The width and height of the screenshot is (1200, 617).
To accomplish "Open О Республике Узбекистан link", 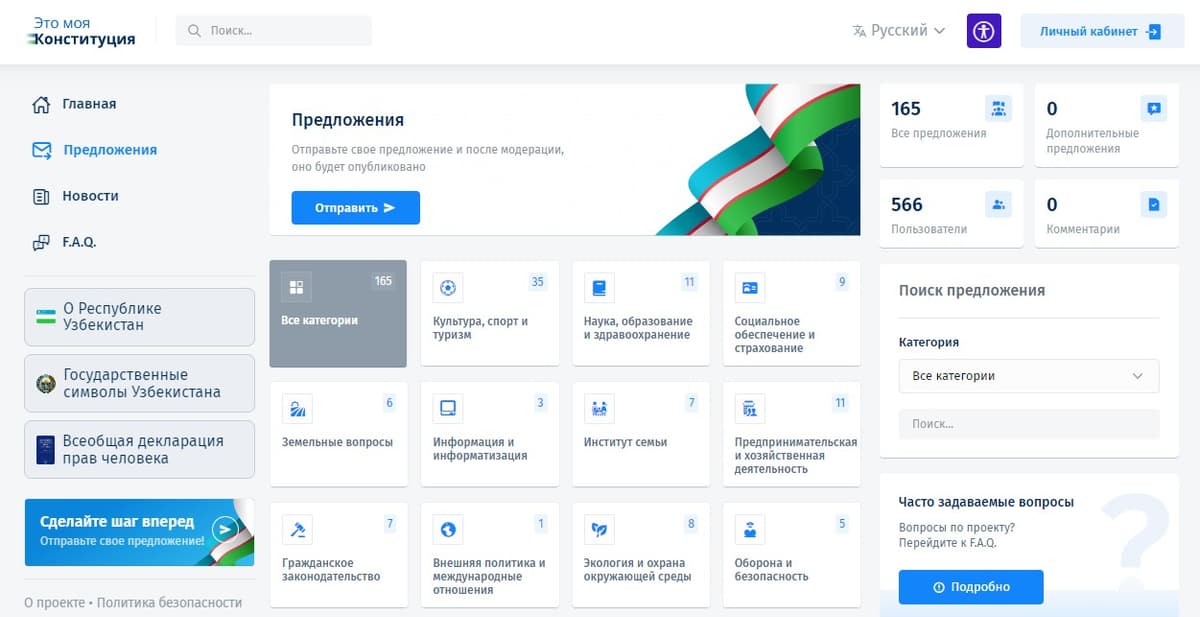I will click(140, 317).
